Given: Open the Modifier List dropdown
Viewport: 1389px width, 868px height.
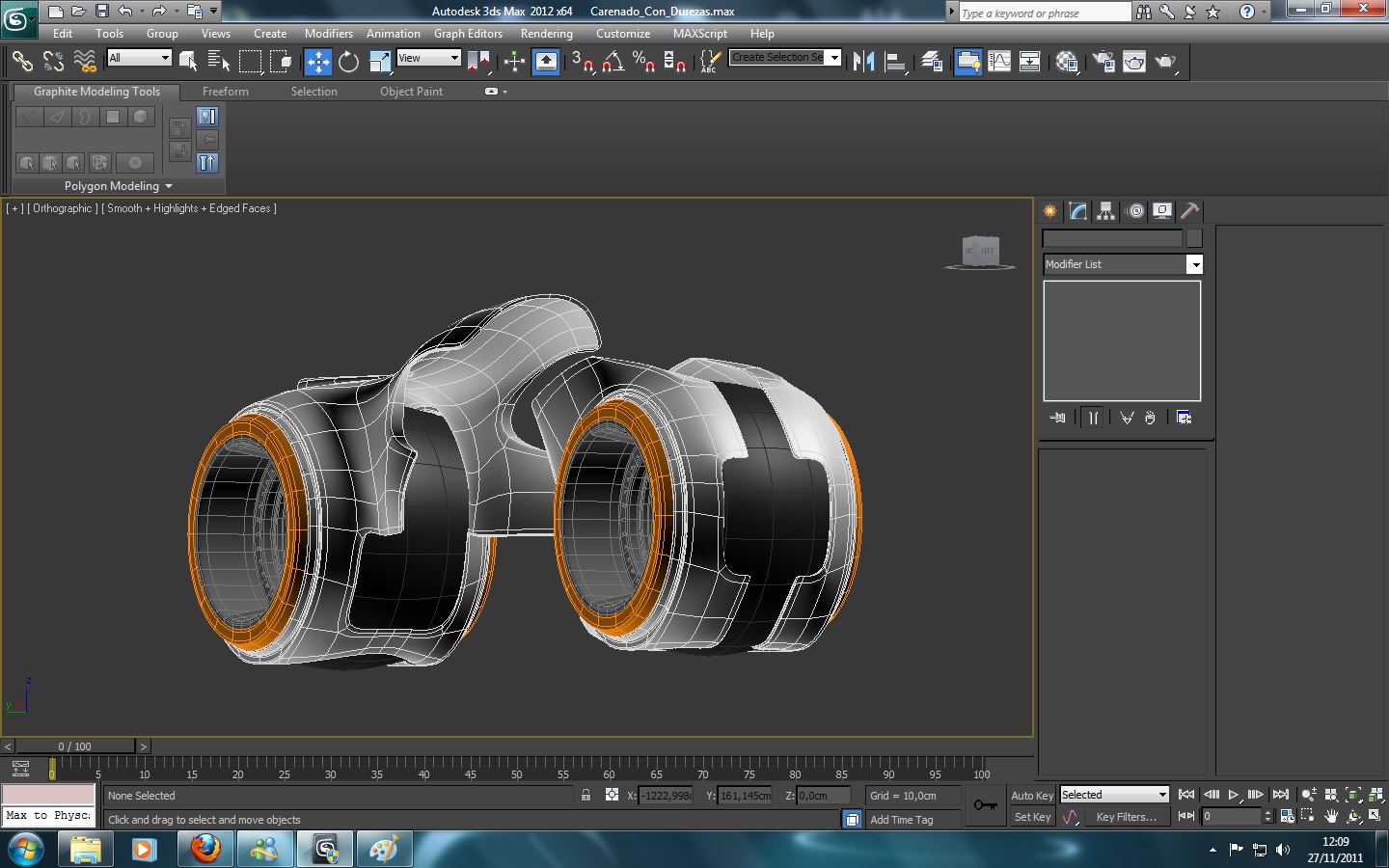Looking at the screenshot, I should 1194,264.
